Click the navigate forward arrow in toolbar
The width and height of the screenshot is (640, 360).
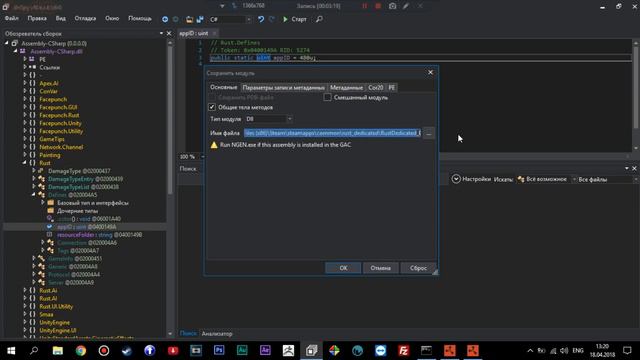176,19
